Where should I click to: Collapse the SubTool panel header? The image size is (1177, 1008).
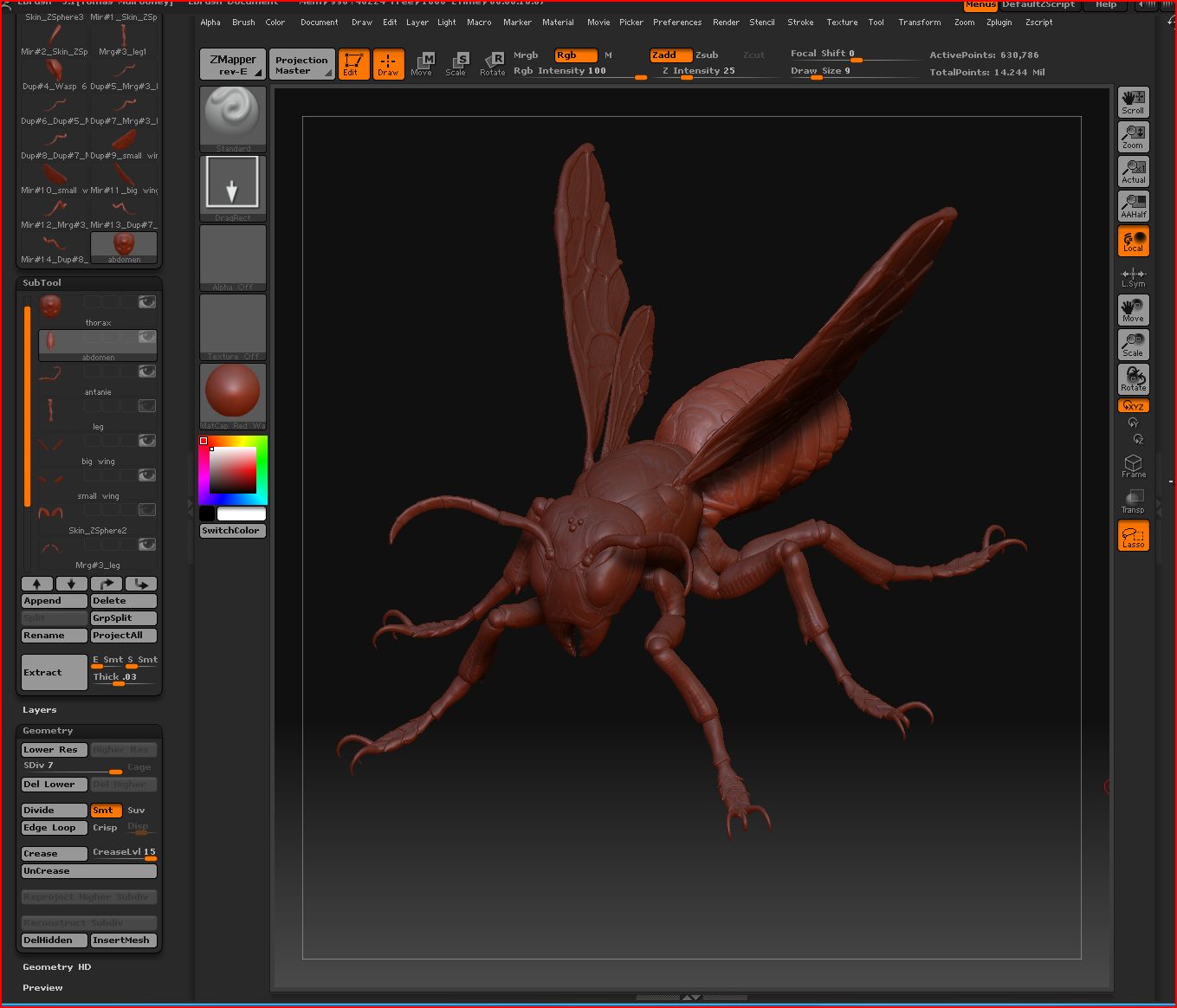[x=42, y=282]
